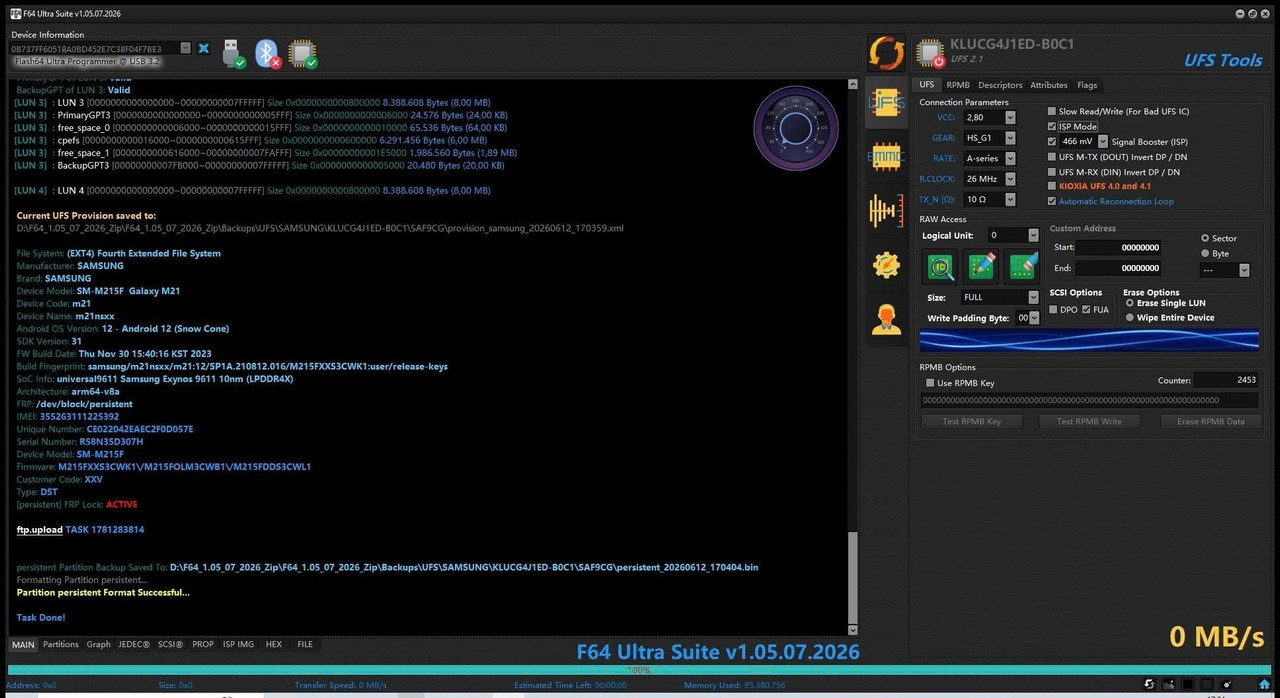This screenshot has height=698, width=1280.
Task: Click the orange refresh/reconnect arrows icon
Action: pyautogui.click(x=886, y=53)
